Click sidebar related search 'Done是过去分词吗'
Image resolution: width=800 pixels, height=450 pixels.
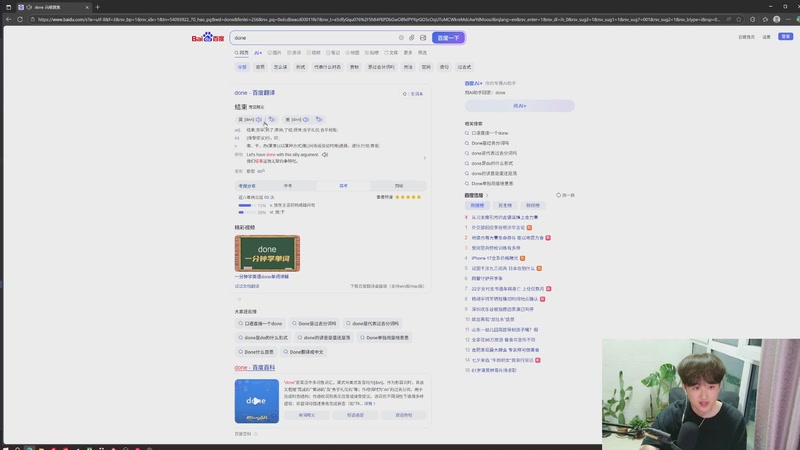490,143
